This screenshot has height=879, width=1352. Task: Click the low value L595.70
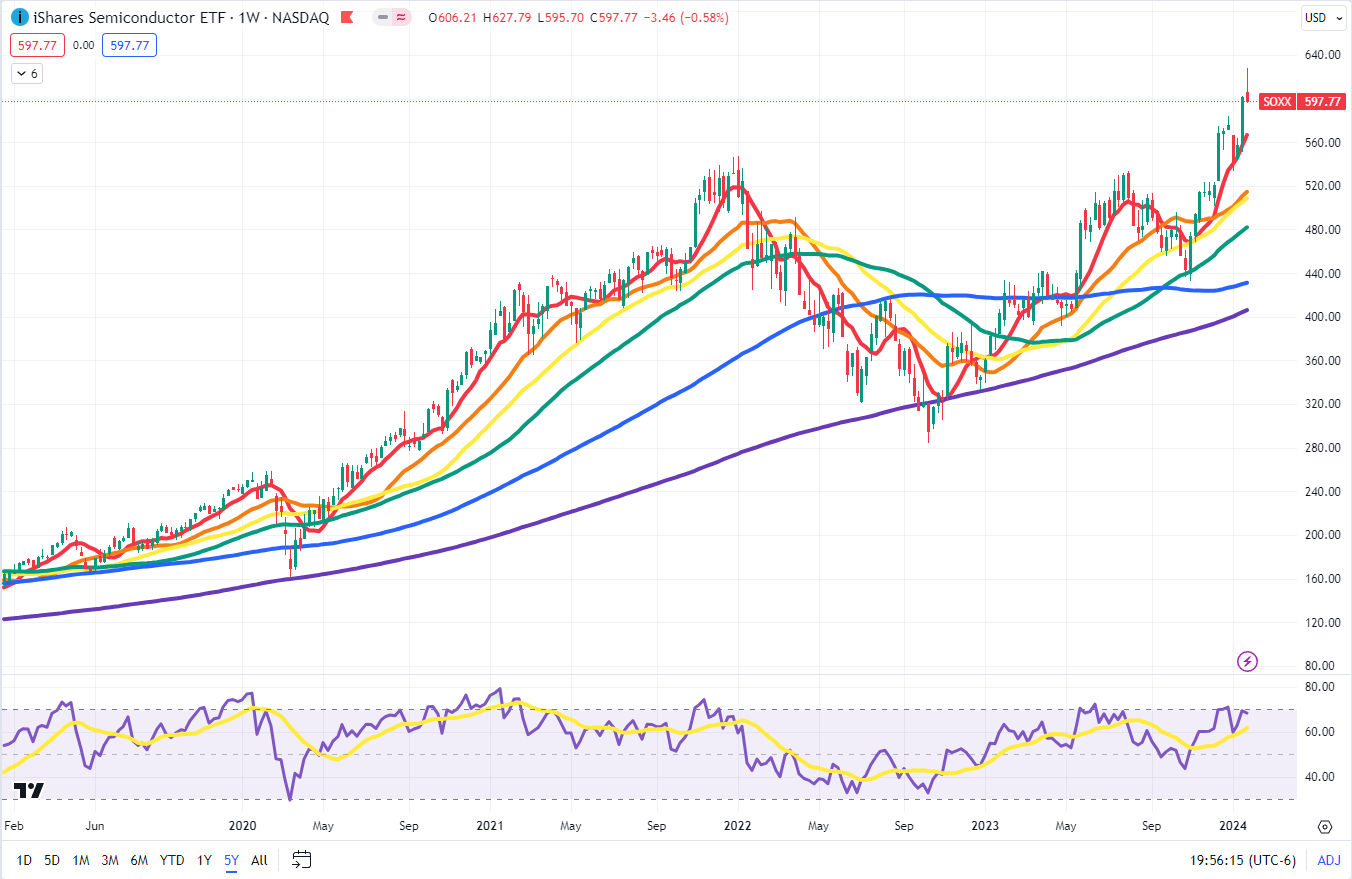click(560, 18)
